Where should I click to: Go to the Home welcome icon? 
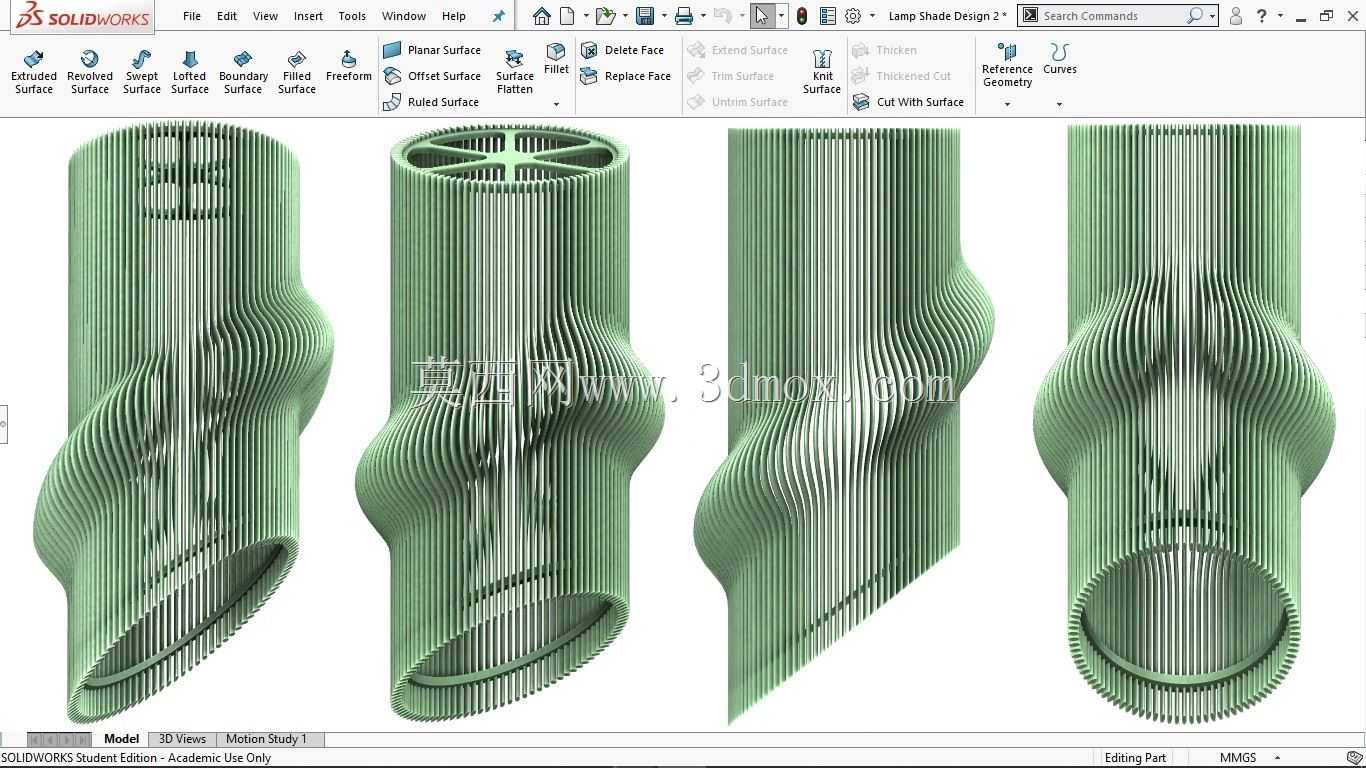[541, 16]
